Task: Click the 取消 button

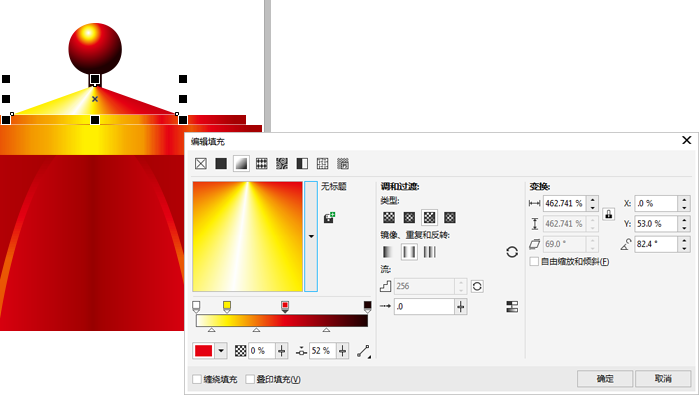Action: 663,379
